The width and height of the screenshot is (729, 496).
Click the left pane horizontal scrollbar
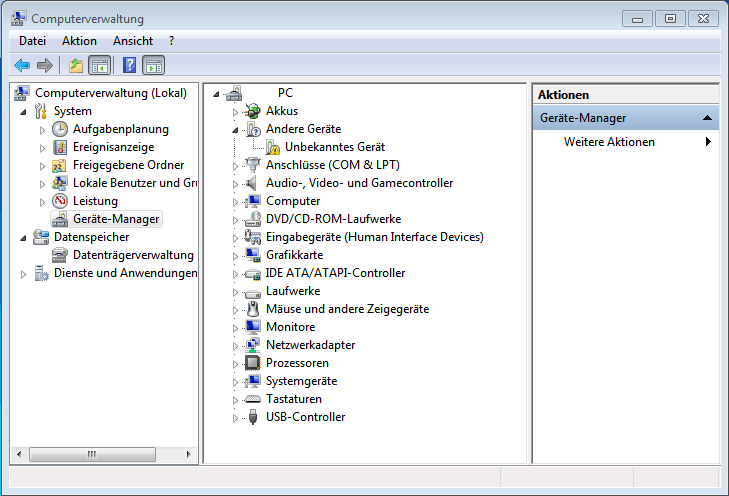92,453
